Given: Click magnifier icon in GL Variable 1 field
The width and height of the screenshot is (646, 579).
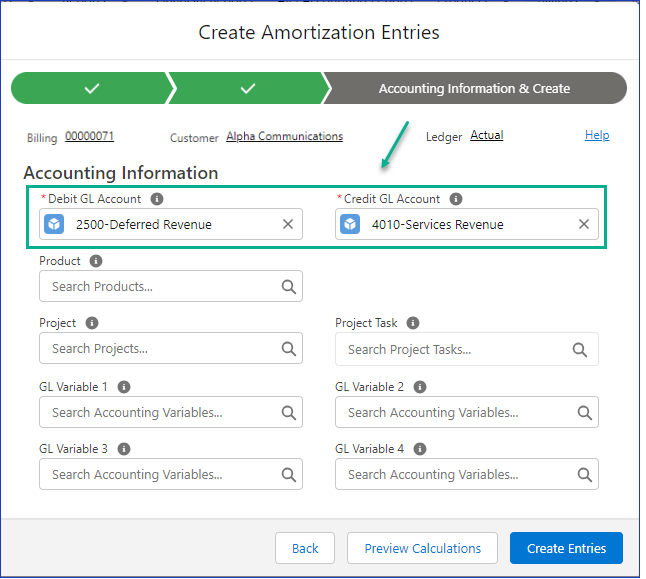Looking at the screenshot, I should 289,413.
